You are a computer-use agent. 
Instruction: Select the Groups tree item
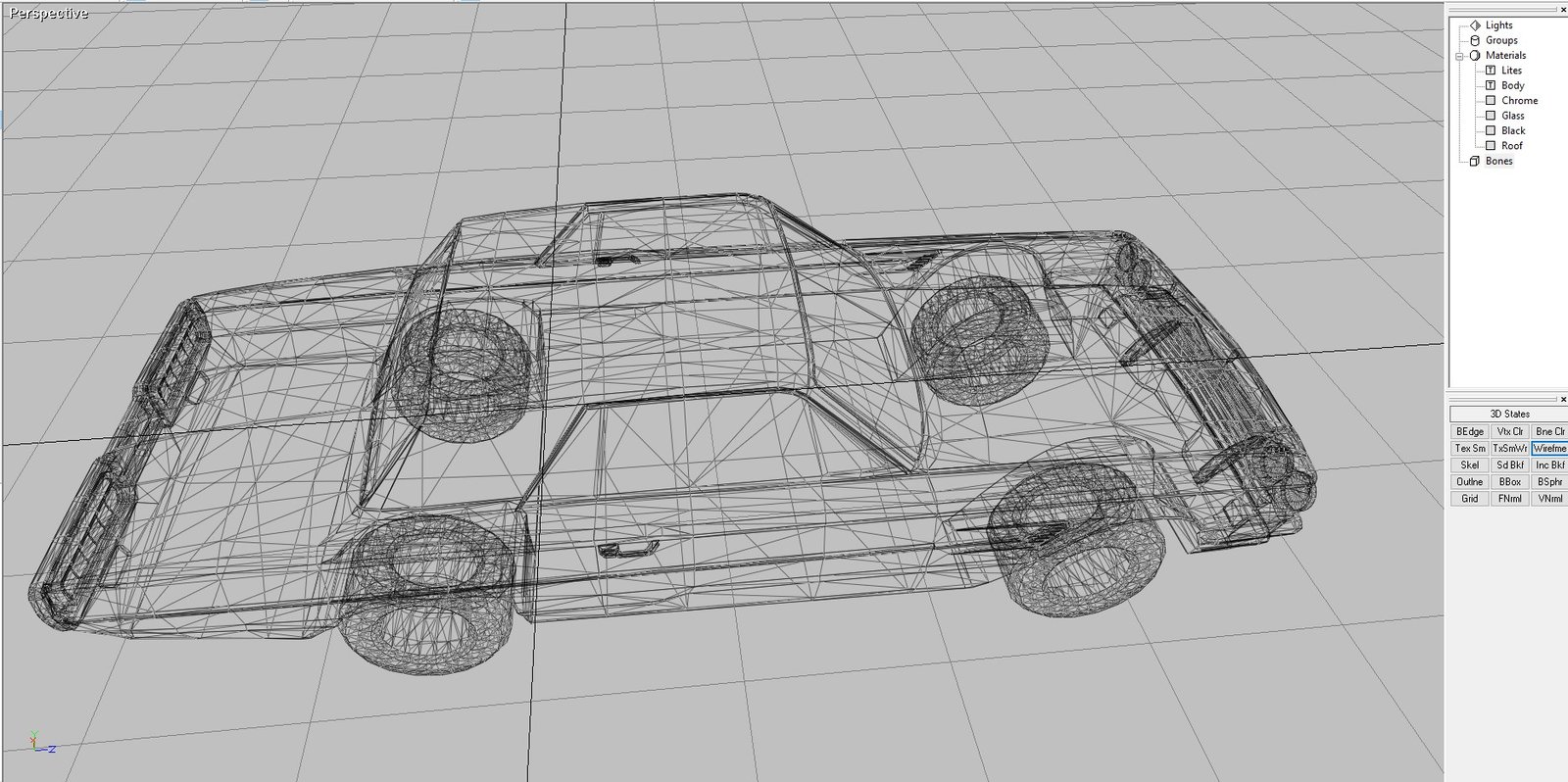coord(1501,40)
